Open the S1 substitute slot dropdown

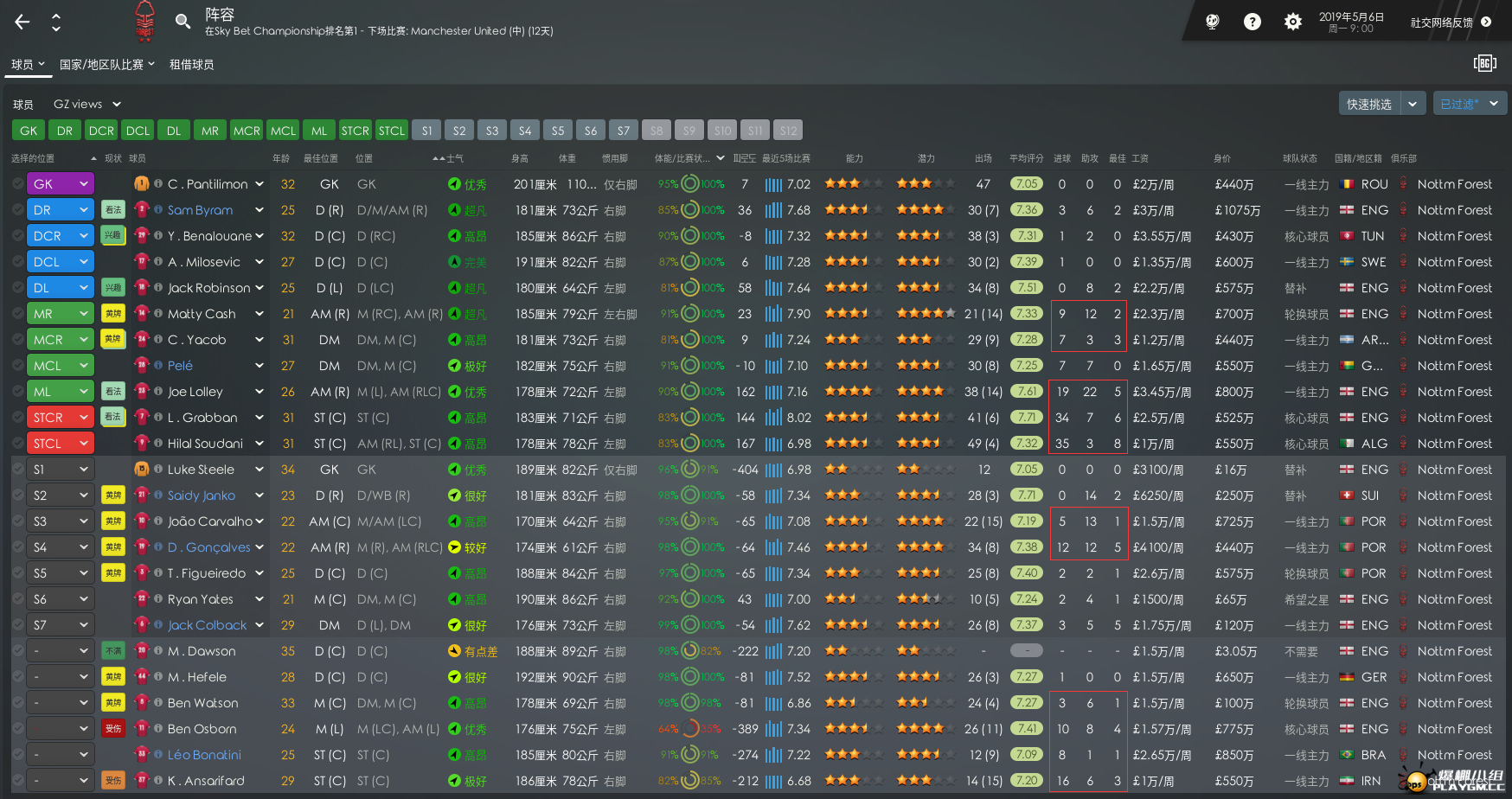click(61, 470)
